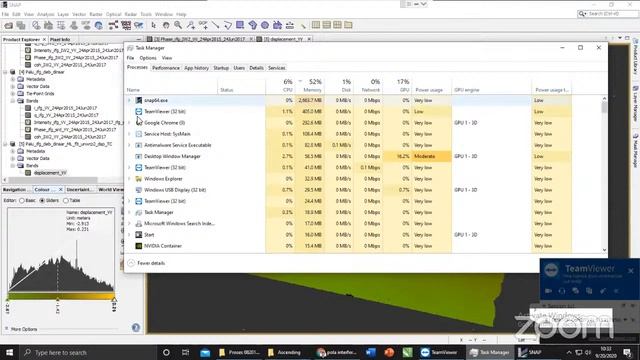Open the Startup tab
Screen dimensions: 640x360
[221, 68]
